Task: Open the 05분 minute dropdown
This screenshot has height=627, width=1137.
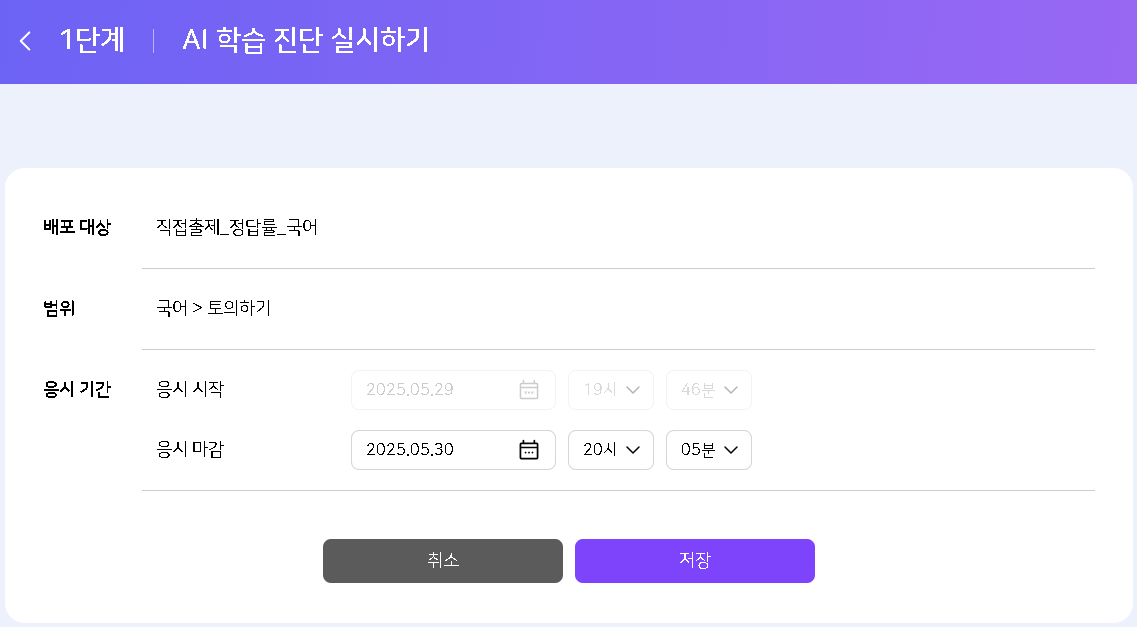Action: 708,450
